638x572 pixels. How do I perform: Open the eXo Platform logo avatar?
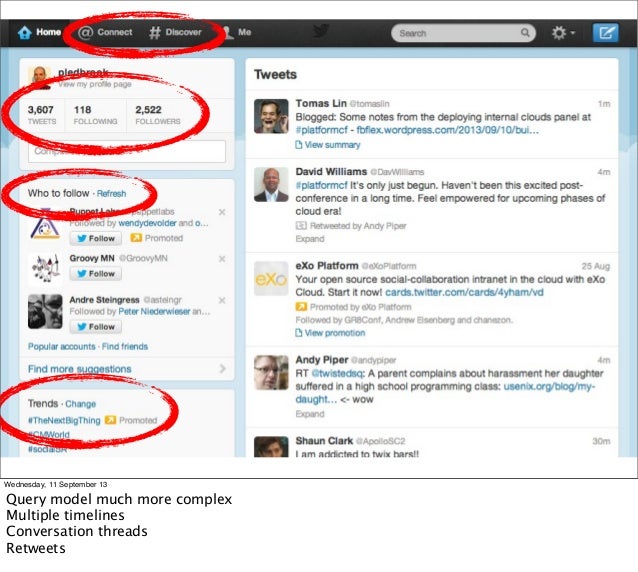click(x=271, y=279)
